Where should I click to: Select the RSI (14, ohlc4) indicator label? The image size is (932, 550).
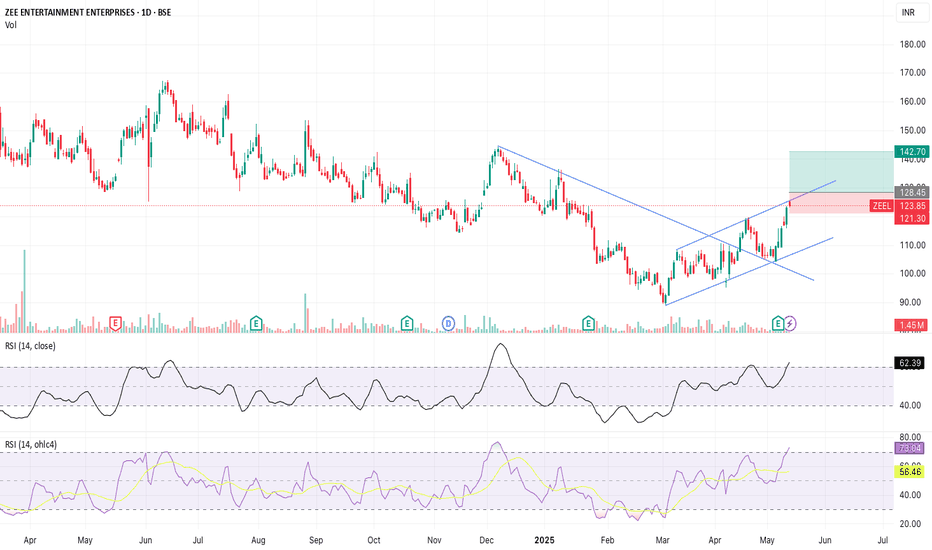click(x=31, y=444)
